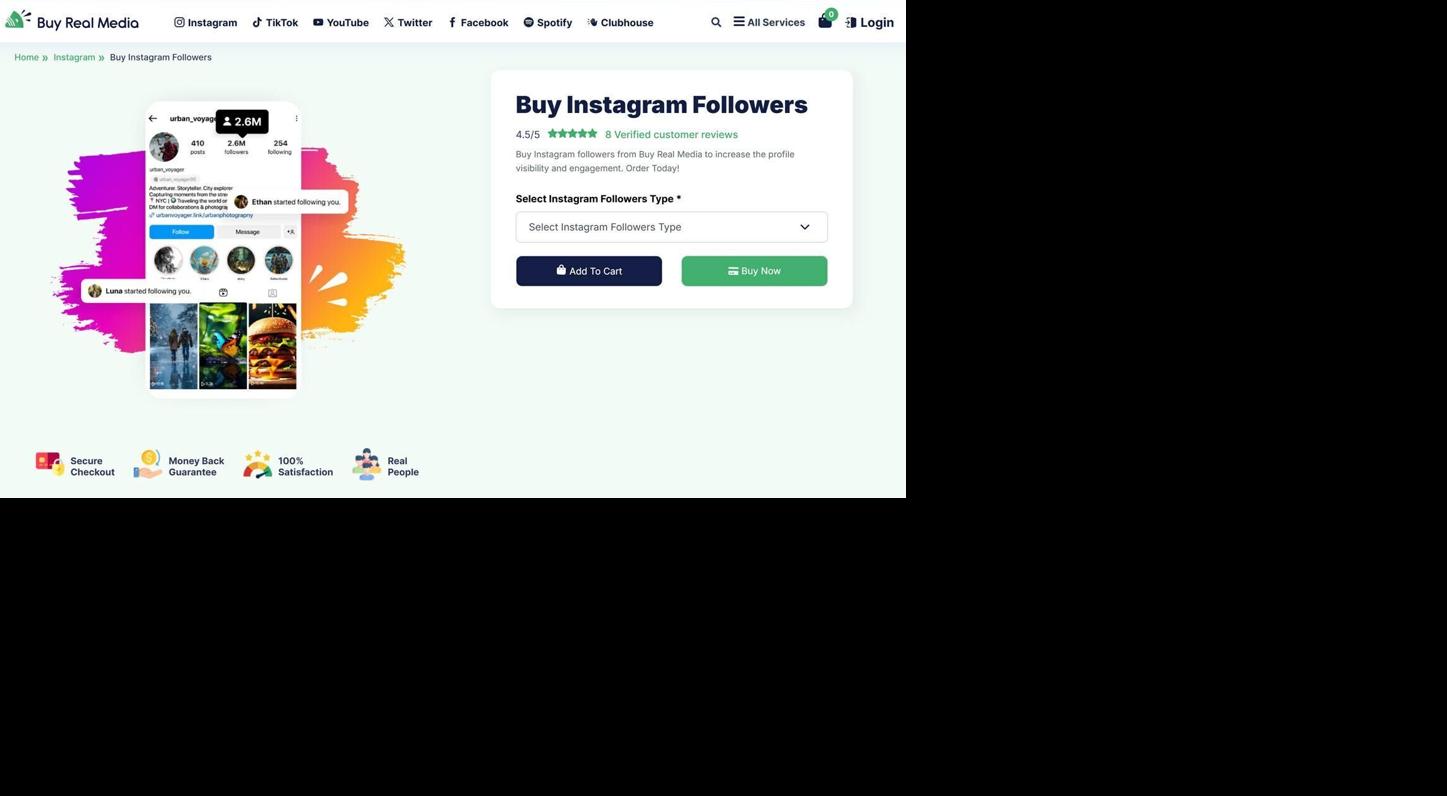Open the Instagram menu item
Image resolution: width=1447 pixels, height=796 pixels.
[206, 22]
